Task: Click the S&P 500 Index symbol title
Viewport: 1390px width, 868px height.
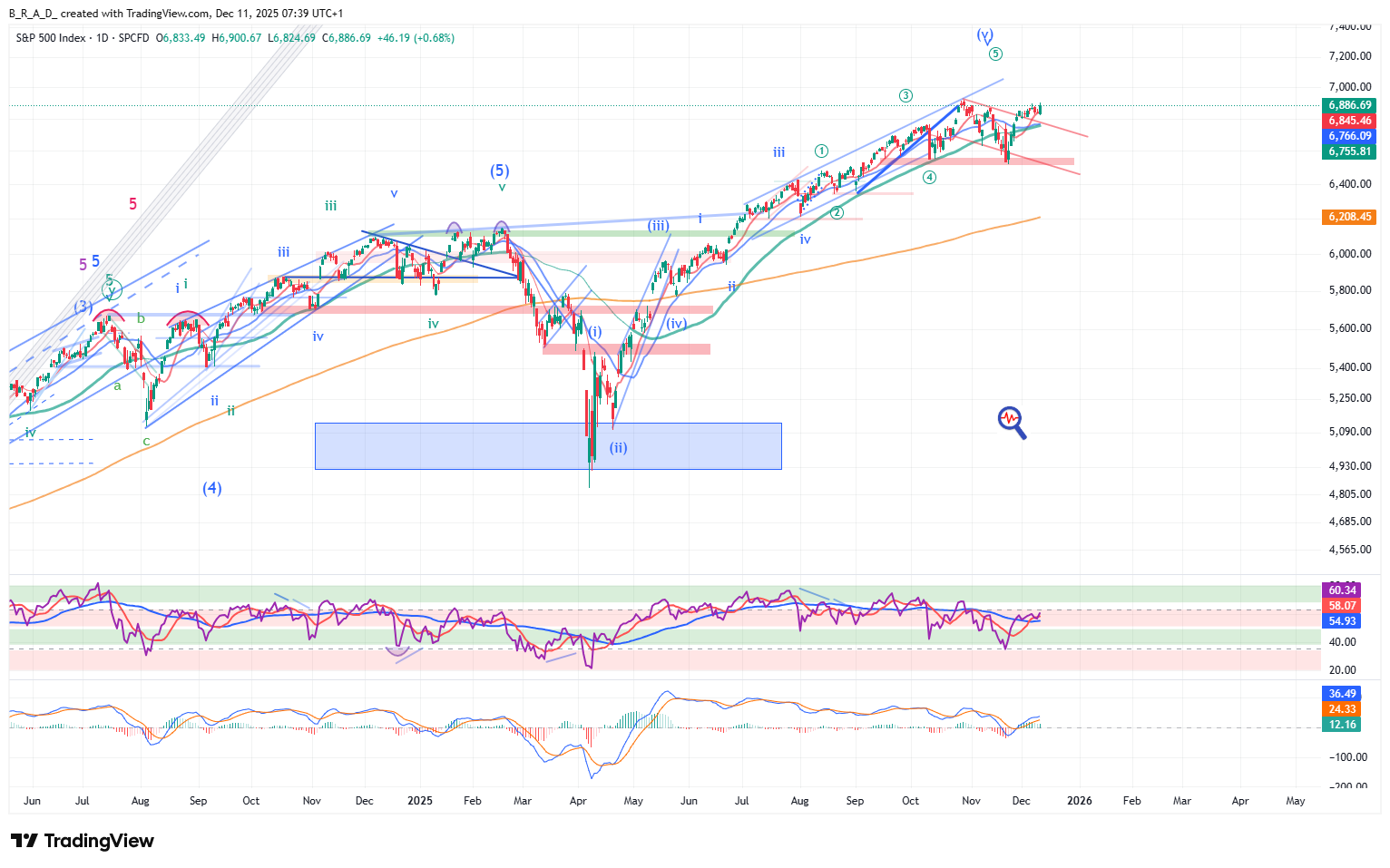Action: (x=51, y=38)
